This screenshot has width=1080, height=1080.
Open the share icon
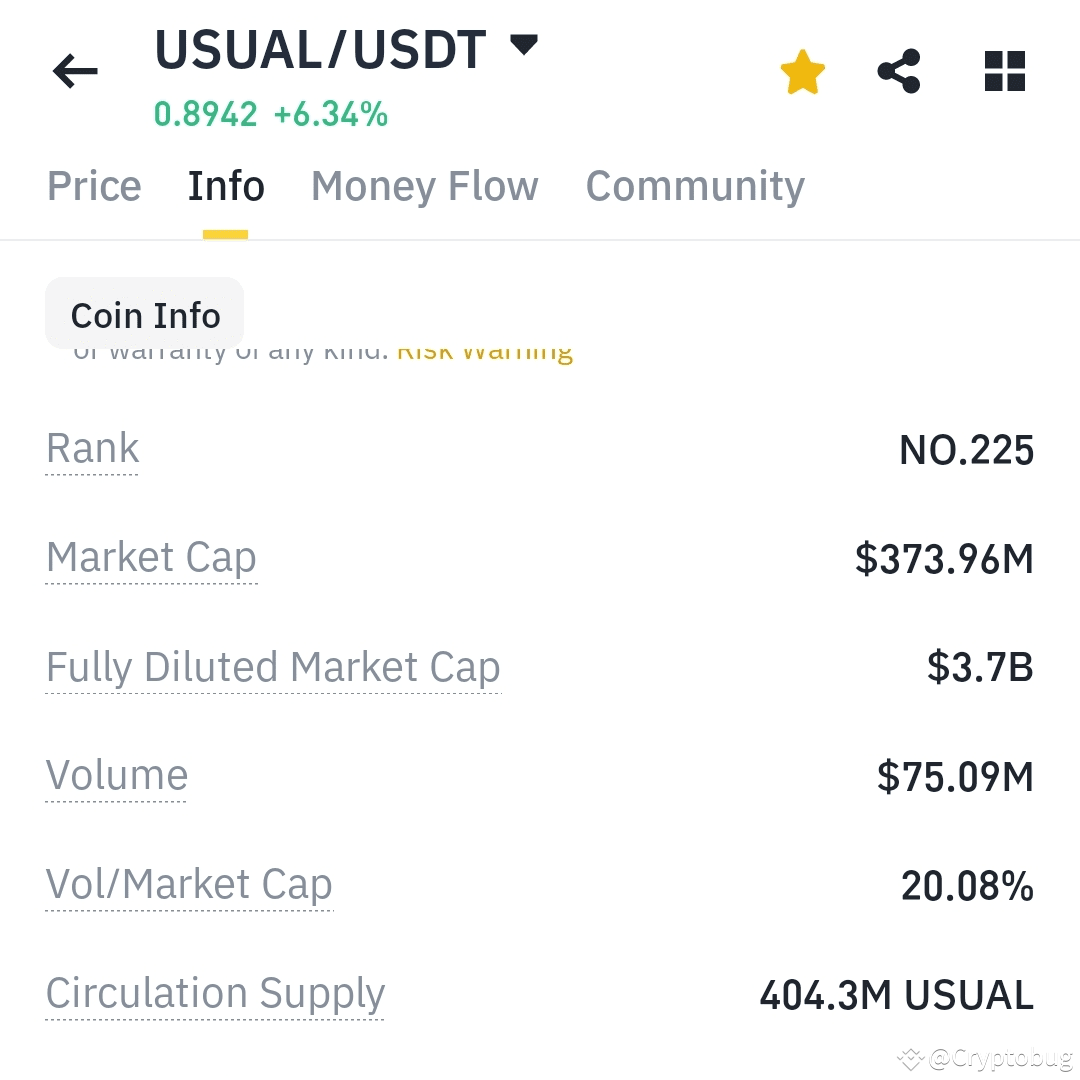click(899, 71)
